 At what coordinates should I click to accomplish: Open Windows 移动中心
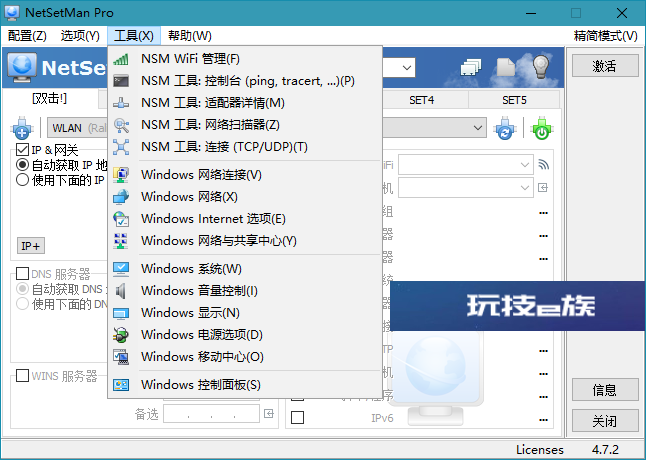245,357
